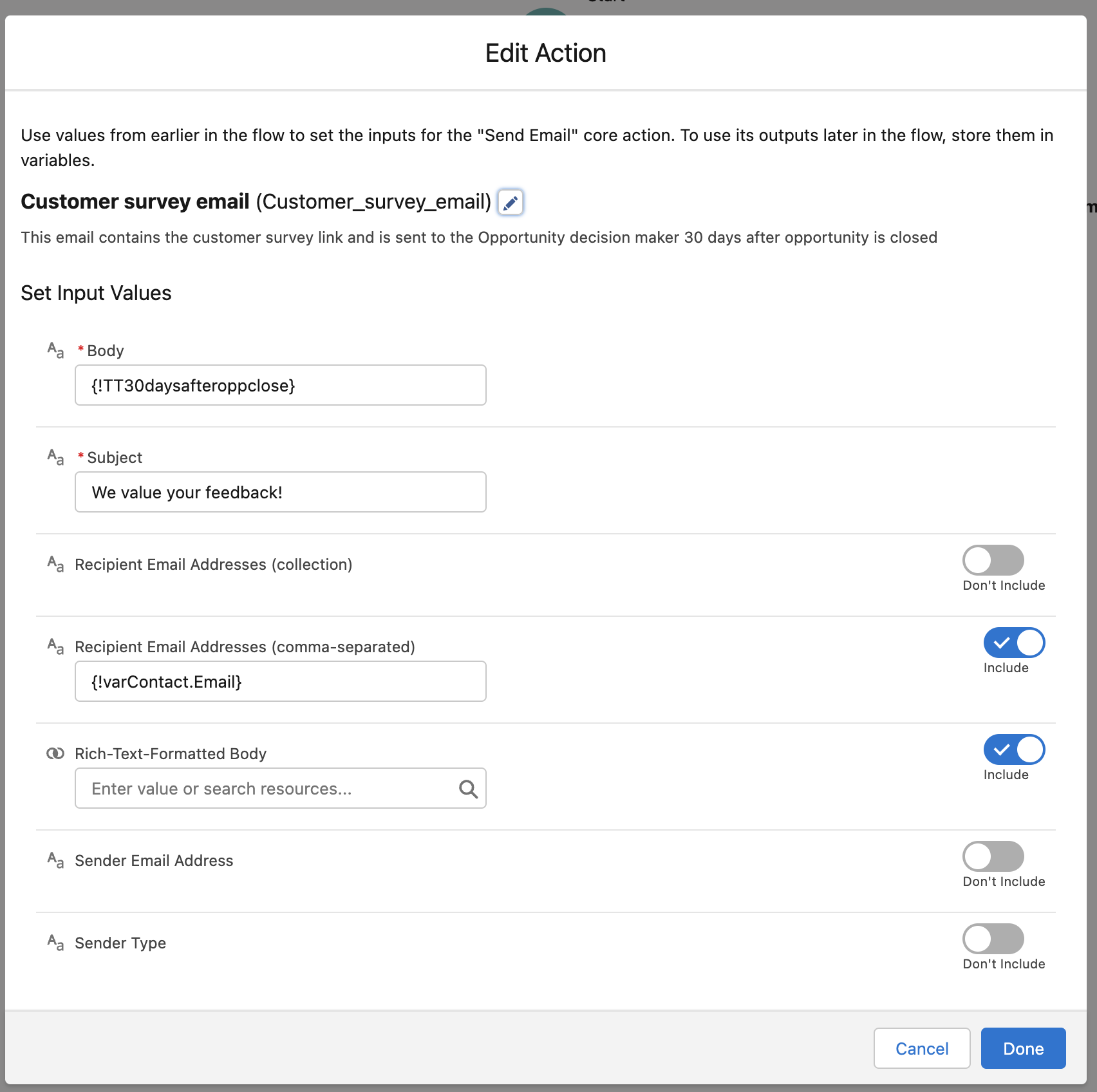The image size is (1097, 1092).
Task: Click the Done button
Action: (1023, 1048)
